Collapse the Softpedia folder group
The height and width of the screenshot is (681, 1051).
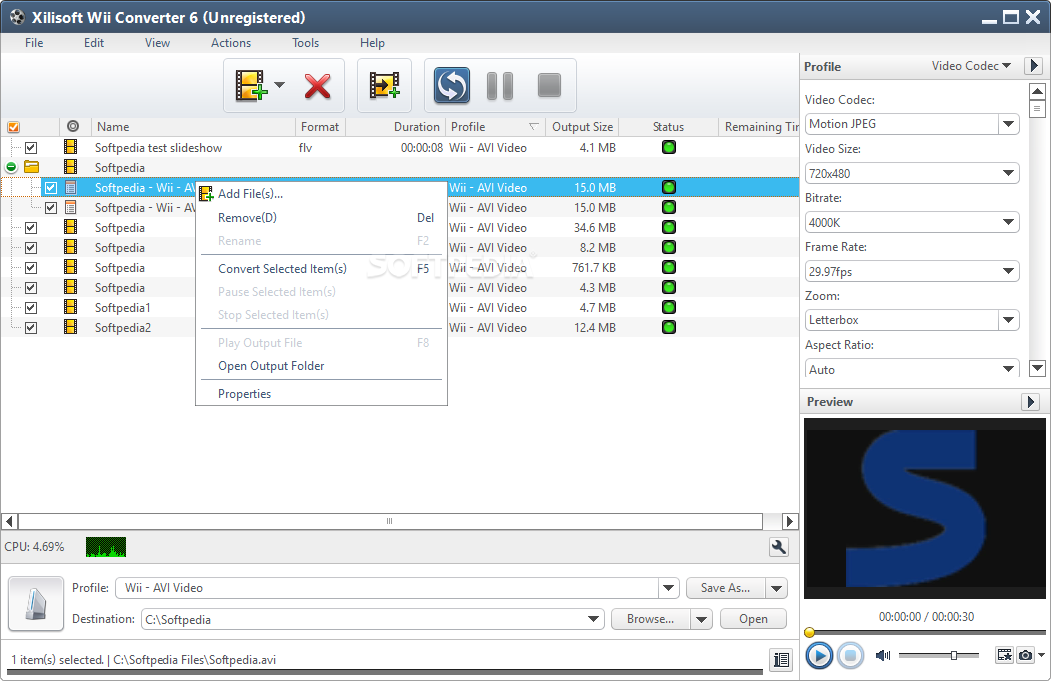pos(11,167)
